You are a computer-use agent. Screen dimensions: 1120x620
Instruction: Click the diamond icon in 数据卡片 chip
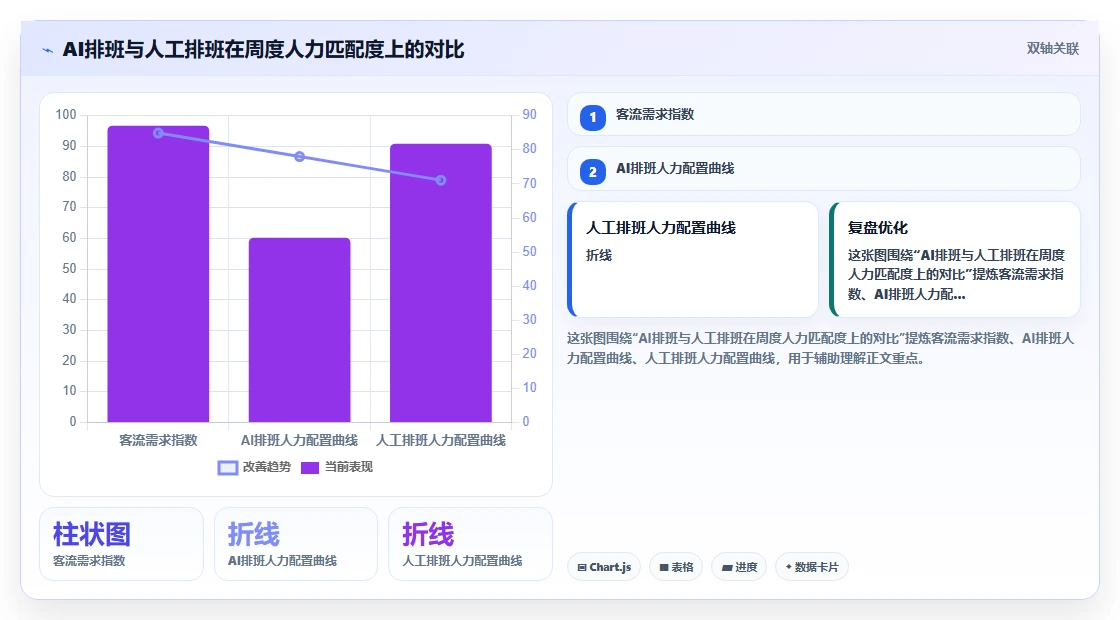[x=789, y=567]
